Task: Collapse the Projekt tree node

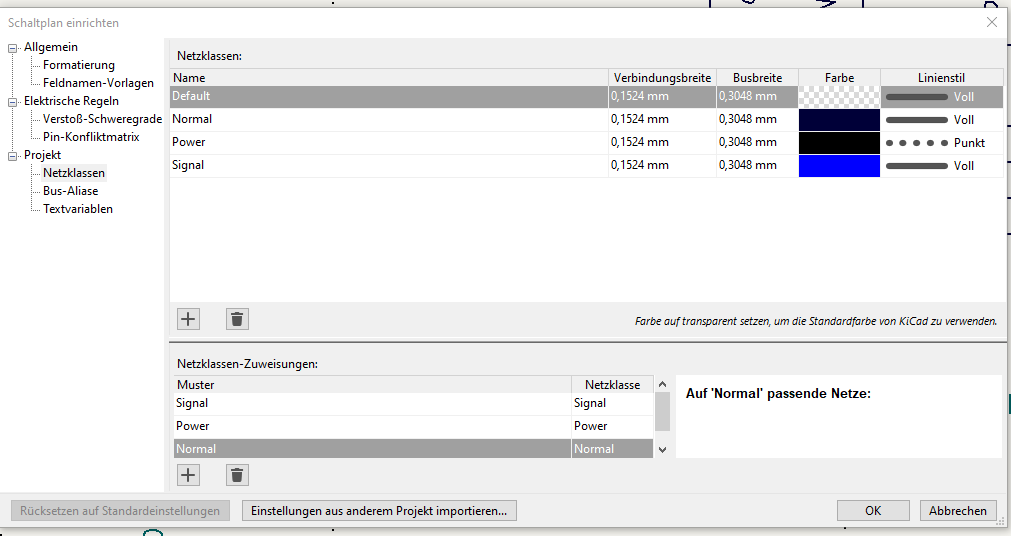Action: (12, 156)
